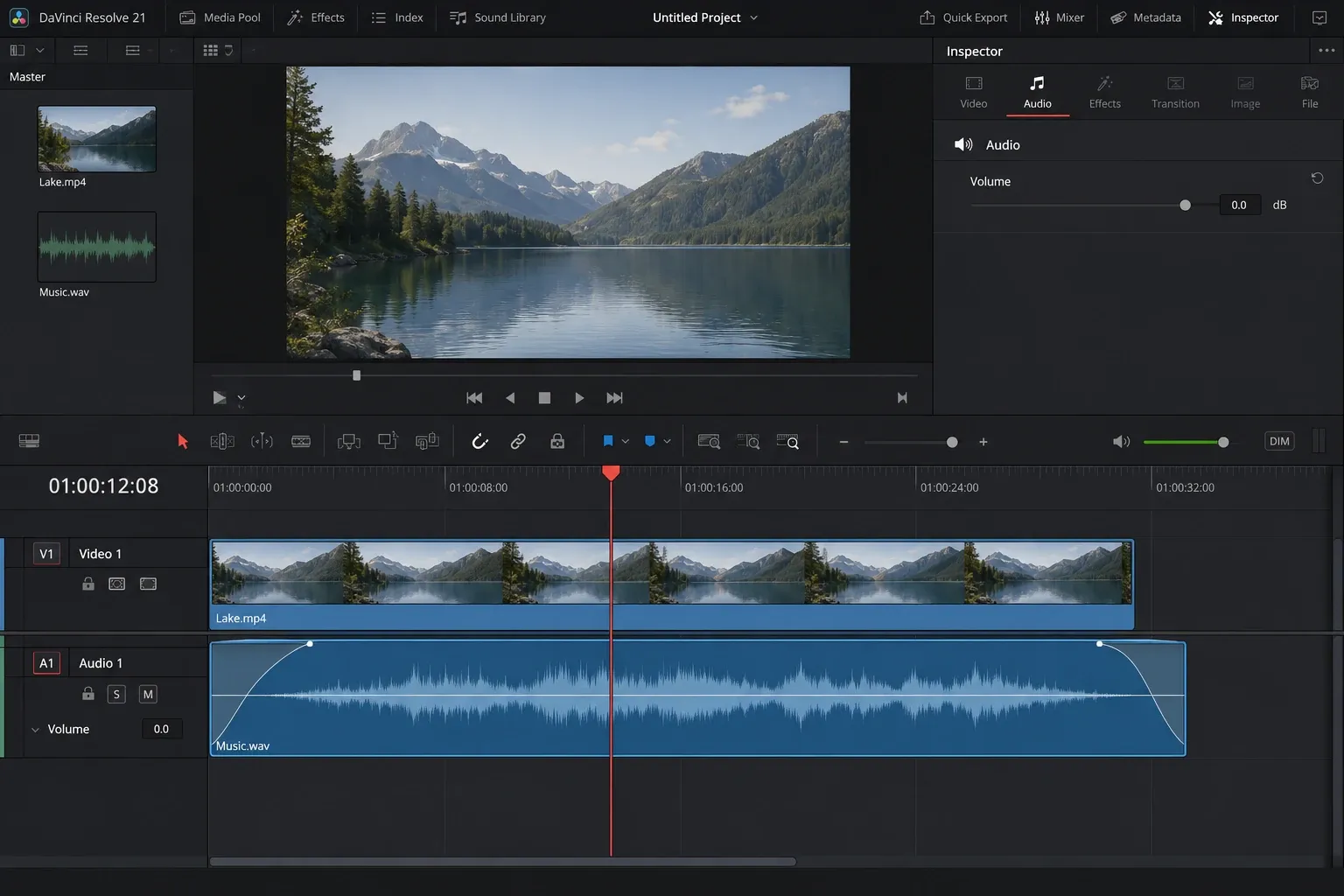Adjust the timeline zoom slider handle
The image size is (1344, 896).
(x=952, y=443)
